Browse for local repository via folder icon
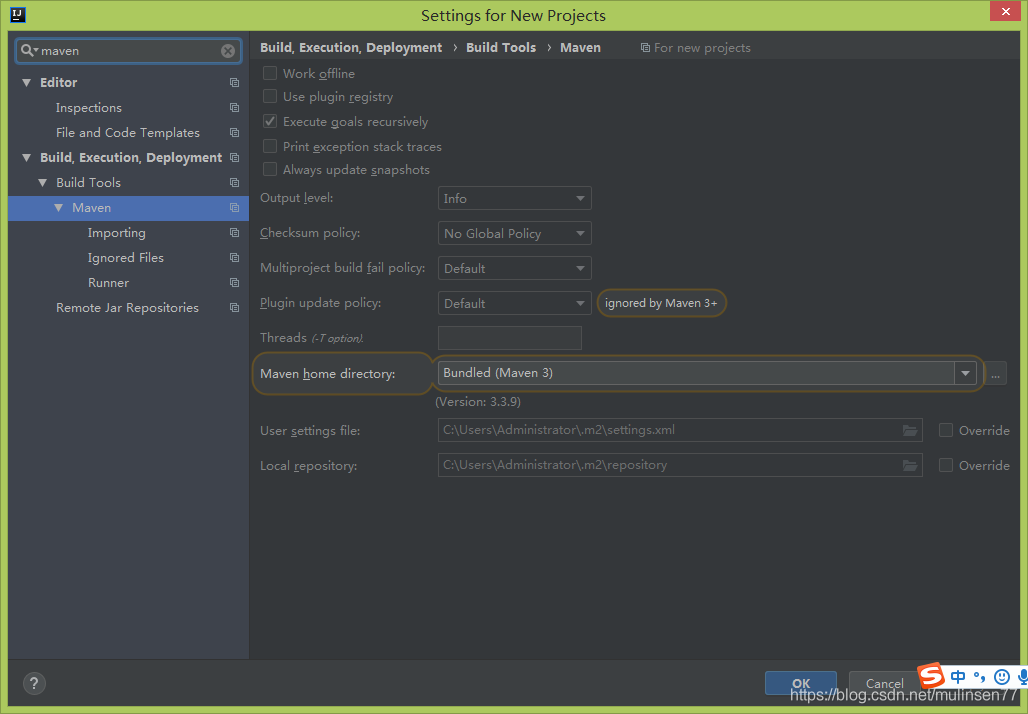 pos(909,465)
